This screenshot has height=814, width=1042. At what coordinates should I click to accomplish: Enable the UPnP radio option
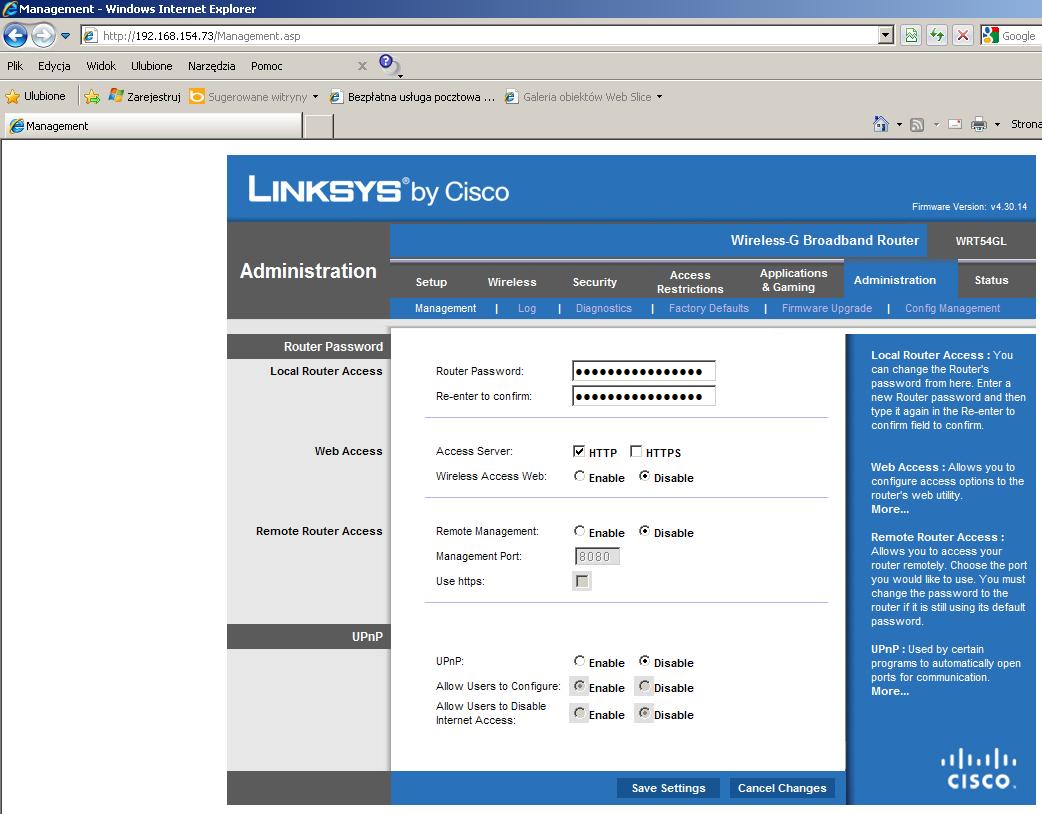click(579, 662)
